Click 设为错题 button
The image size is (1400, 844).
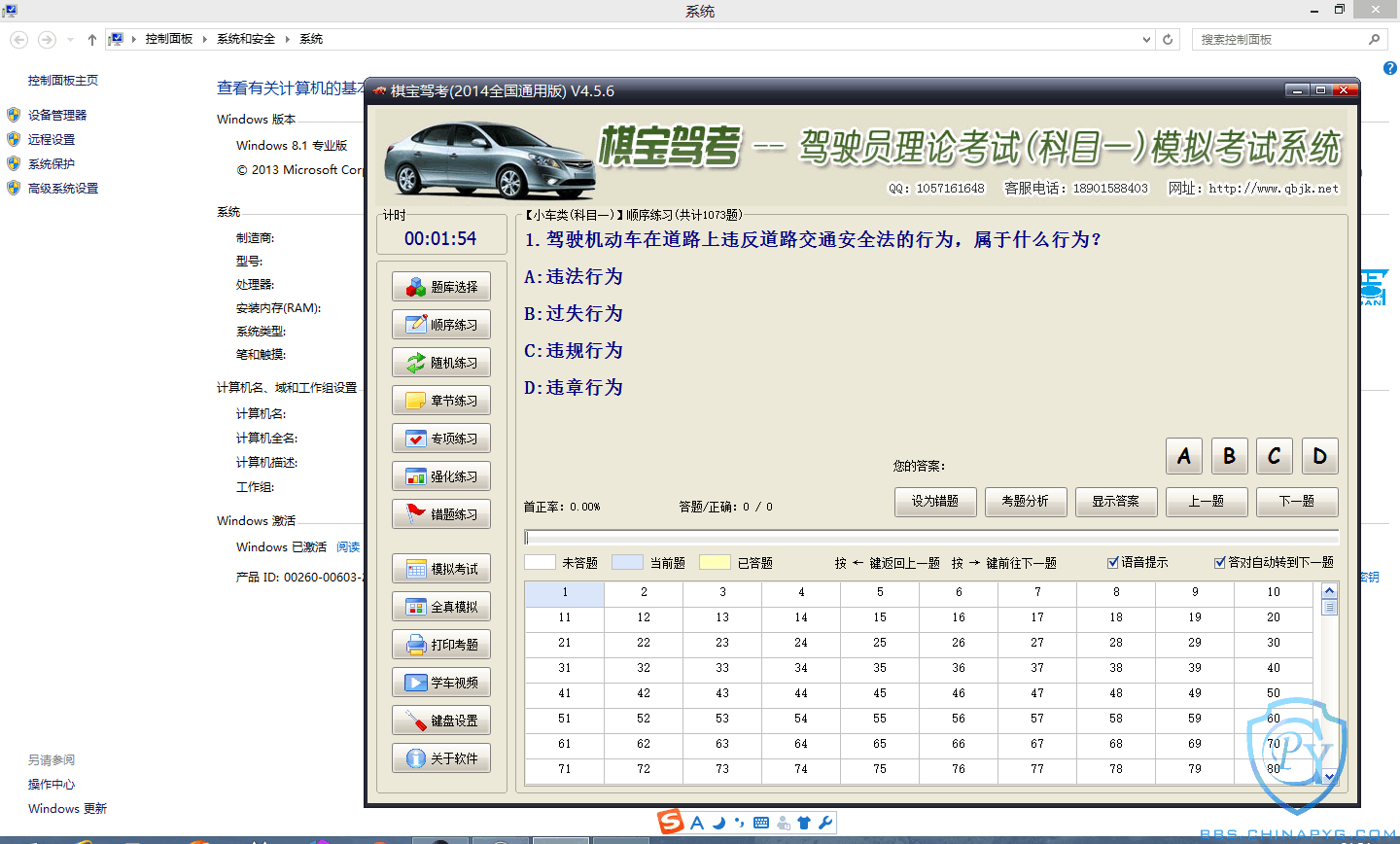click(935, 502)
